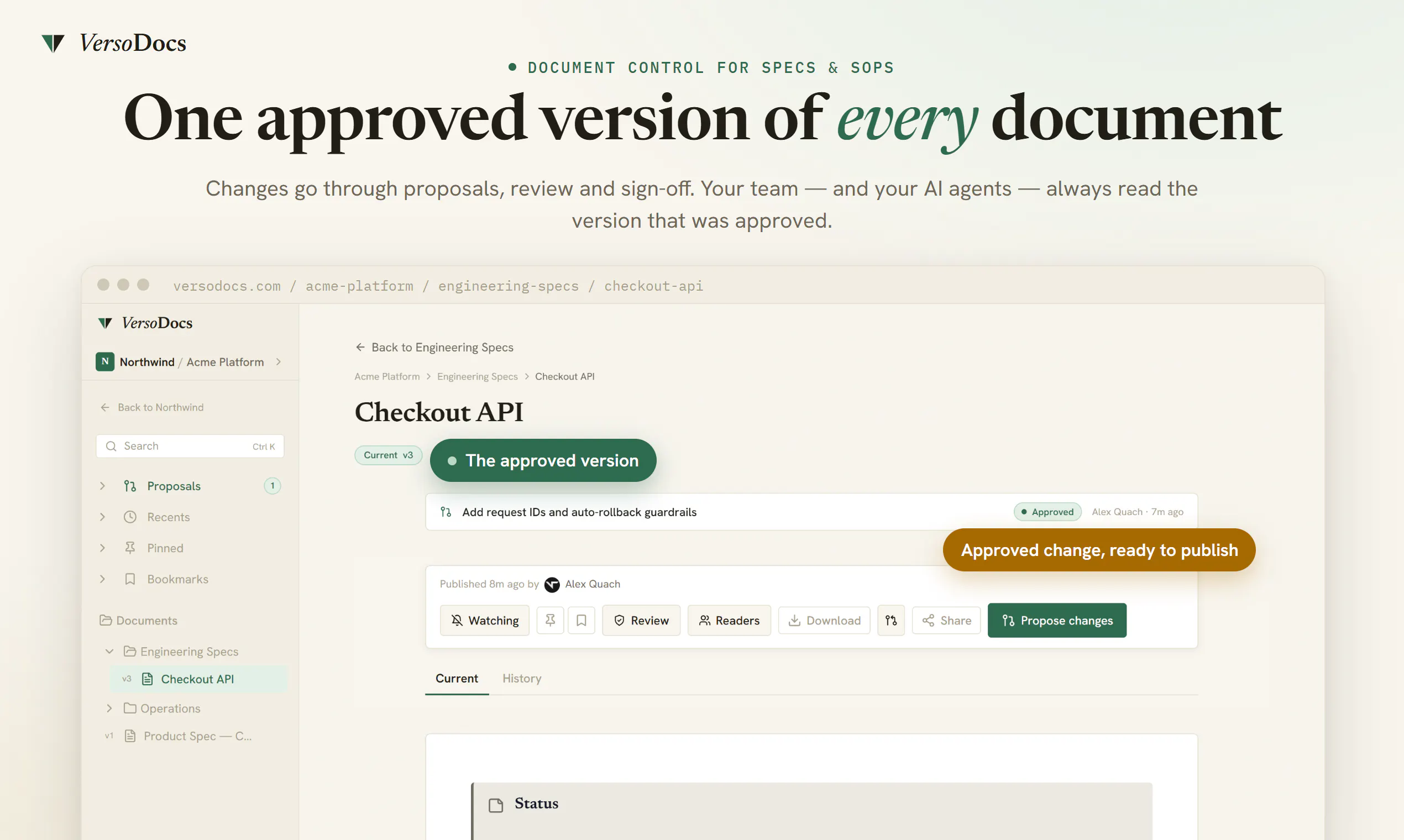Click the Status callout file icon

[x=496, y=805]
